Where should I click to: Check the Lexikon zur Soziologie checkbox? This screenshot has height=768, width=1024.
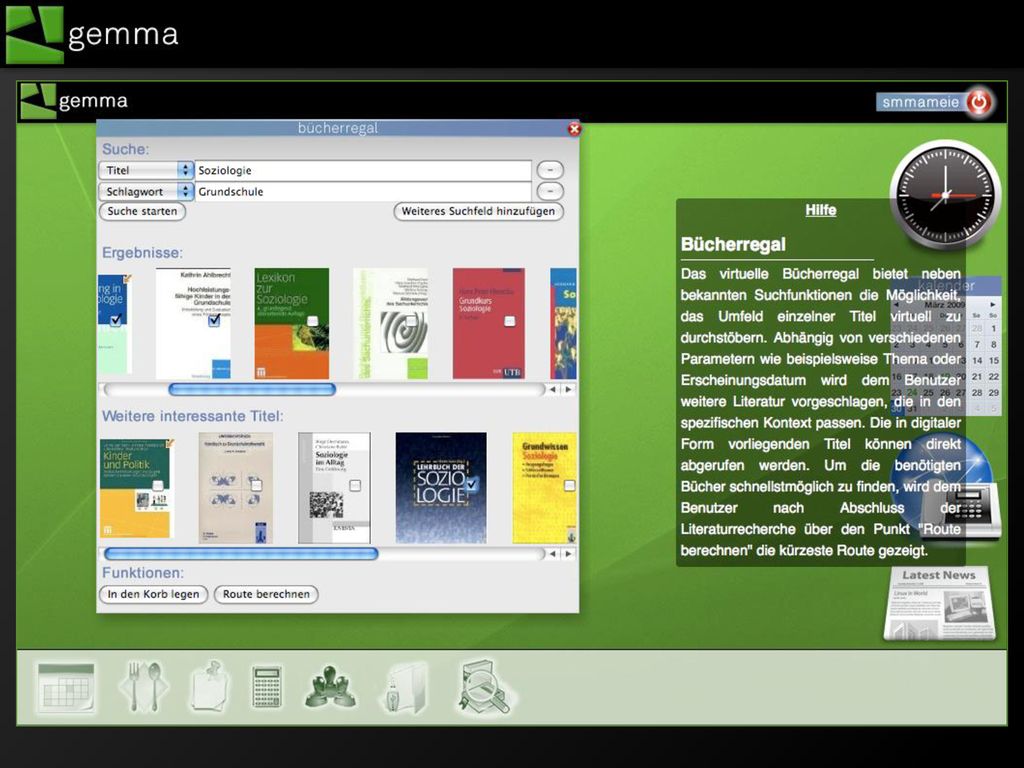tap(312, 321)
